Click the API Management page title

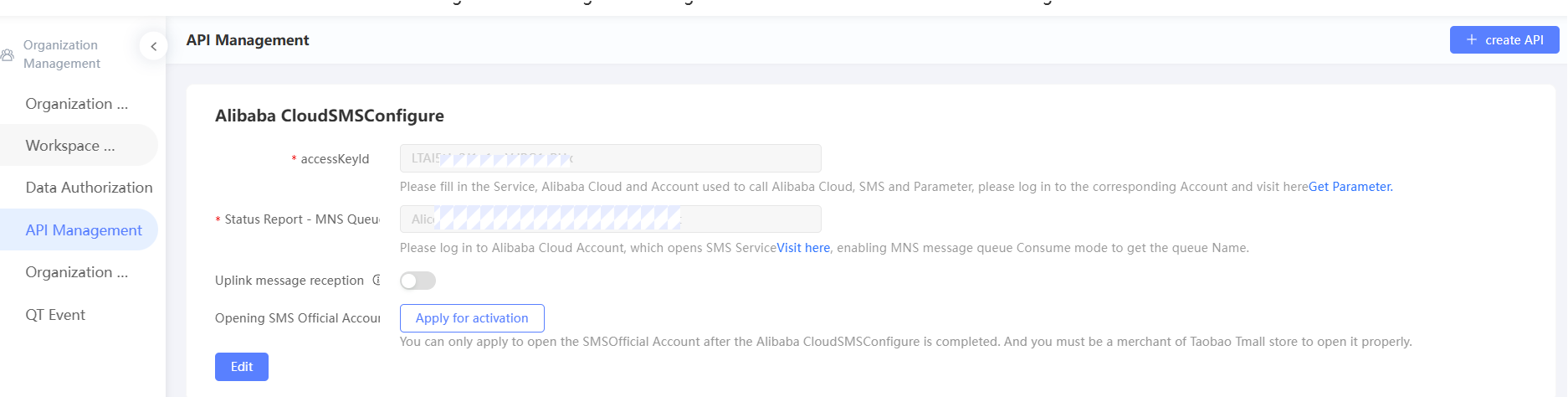248,40
